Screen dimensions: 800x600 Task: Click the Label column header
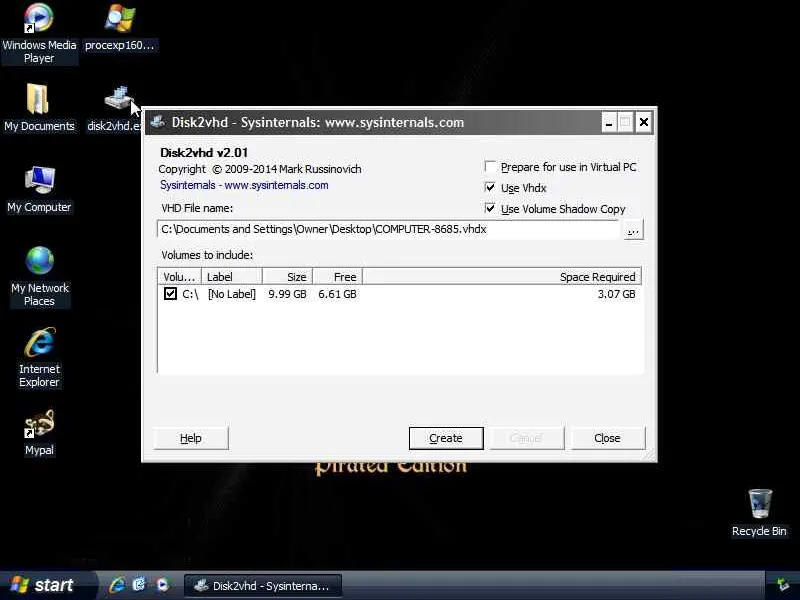click(x=232, y=277)
